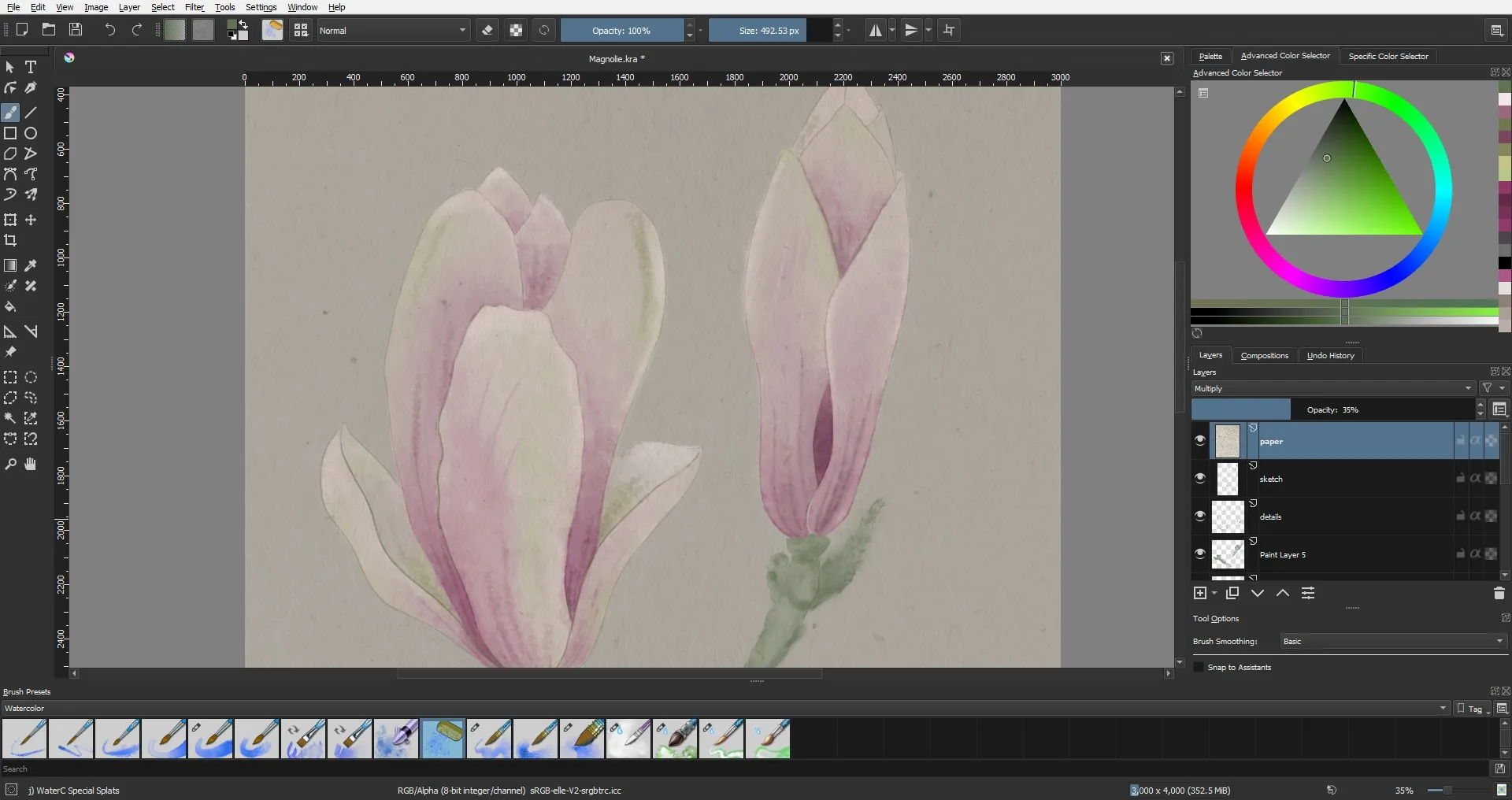Image resolution: width=1512 pixels, height=800 pixels.
Task: Select the Crop tool
Action: (x=10, y=241)
